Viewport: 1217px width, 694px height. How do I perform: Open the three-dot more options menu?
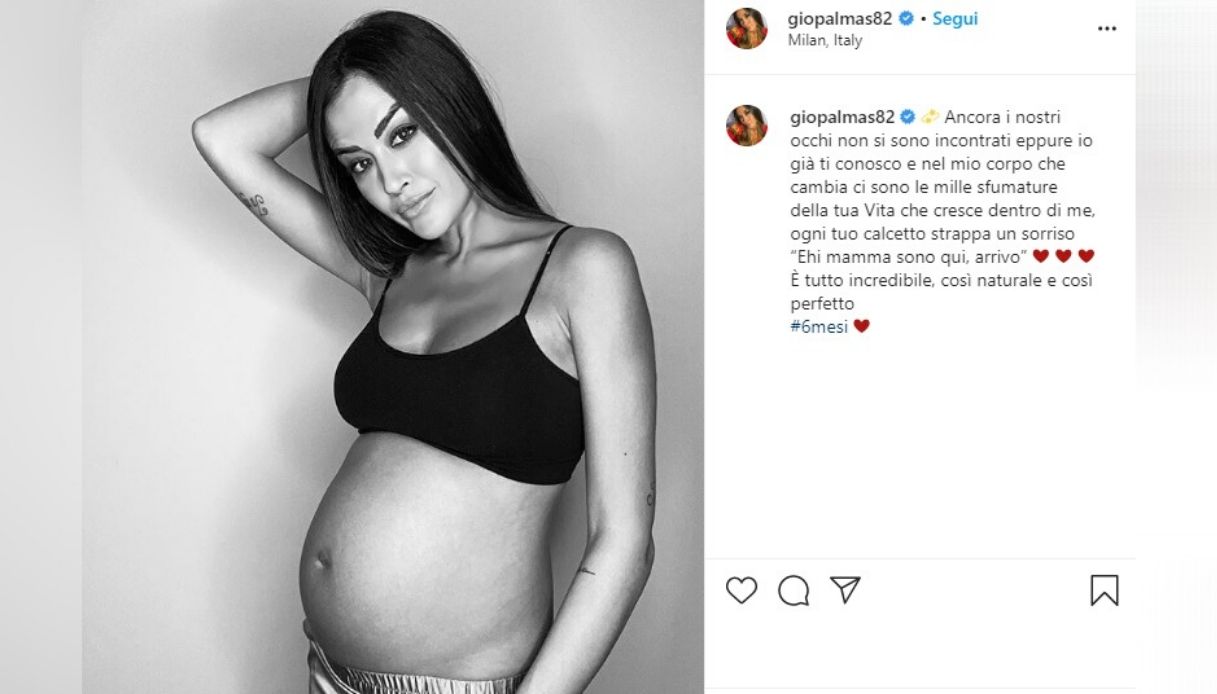(1107, 29)
